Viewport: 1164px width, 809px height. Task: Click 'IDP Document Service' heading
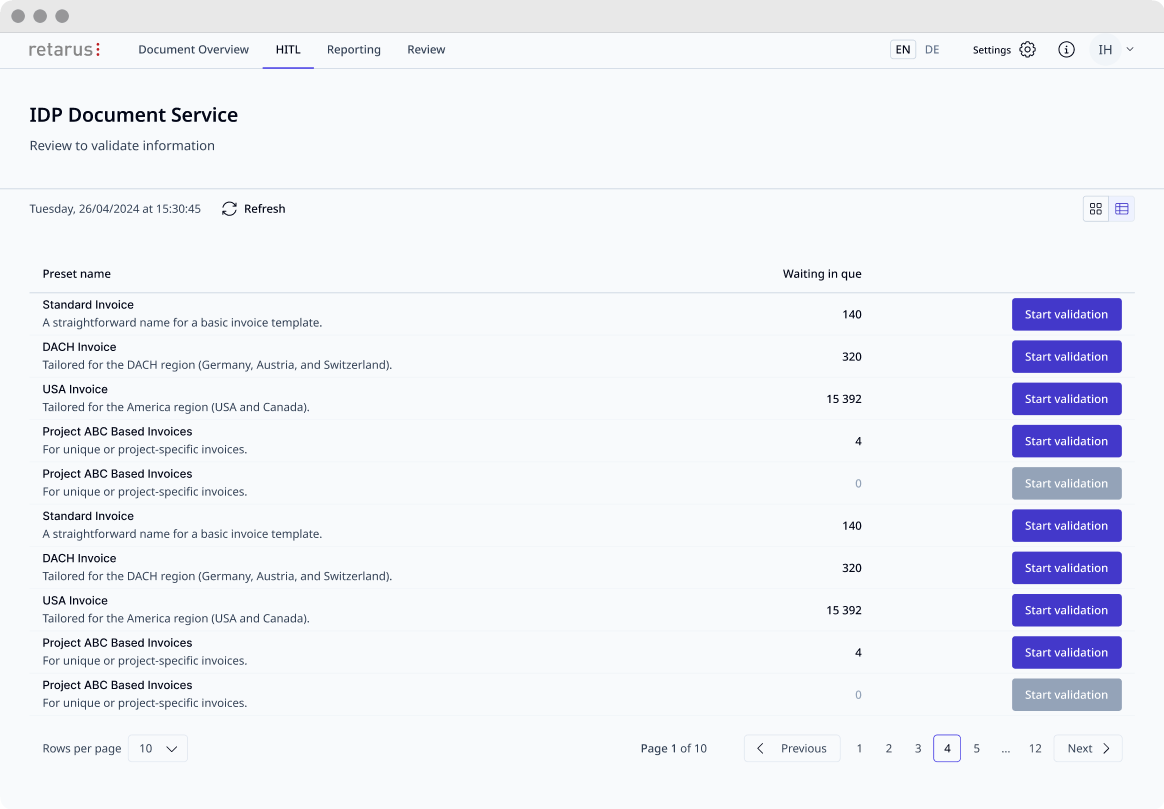(134, 115)
